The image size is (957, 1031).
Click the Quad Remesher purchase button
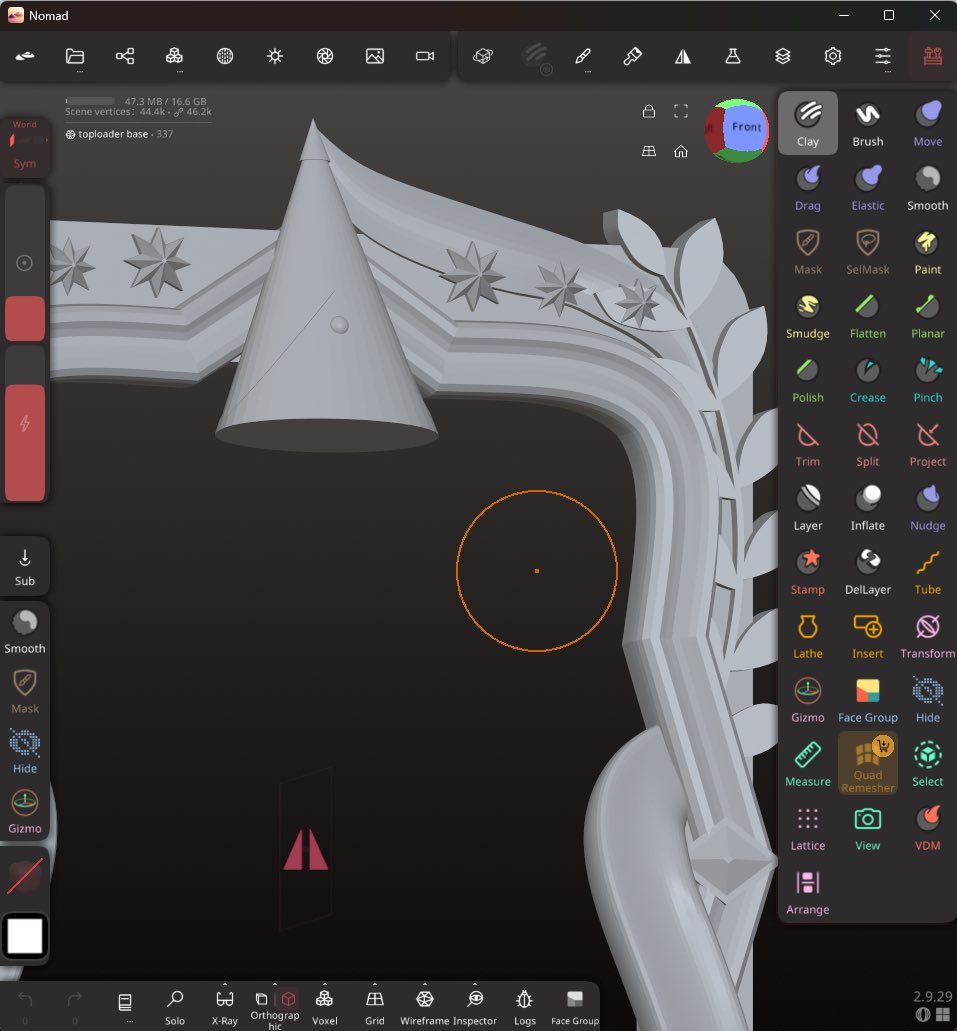click(868, 763)
